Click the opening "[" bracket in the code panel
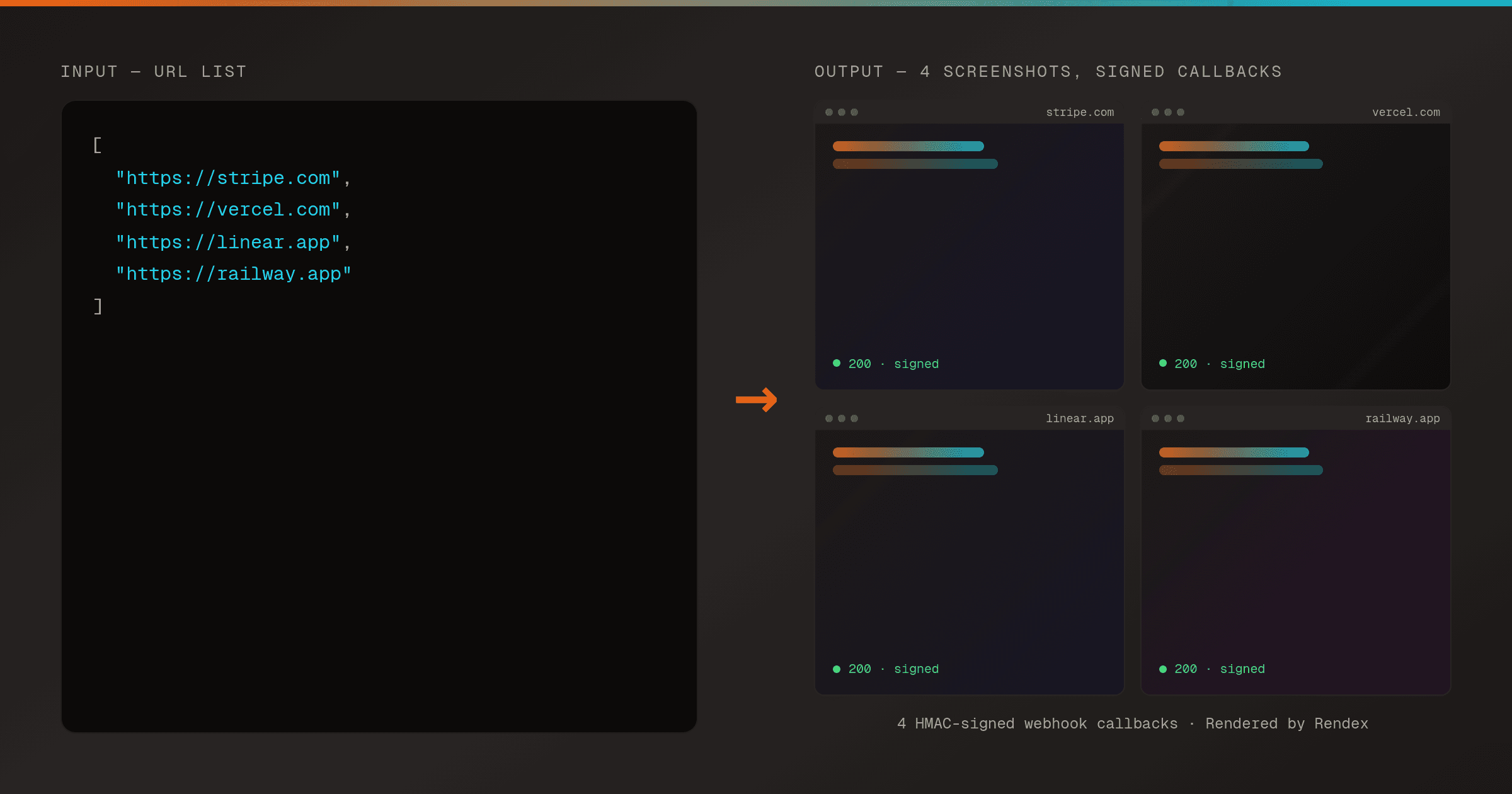Image resolution: width=1512 pixels, height=794 pixels. 97,146
